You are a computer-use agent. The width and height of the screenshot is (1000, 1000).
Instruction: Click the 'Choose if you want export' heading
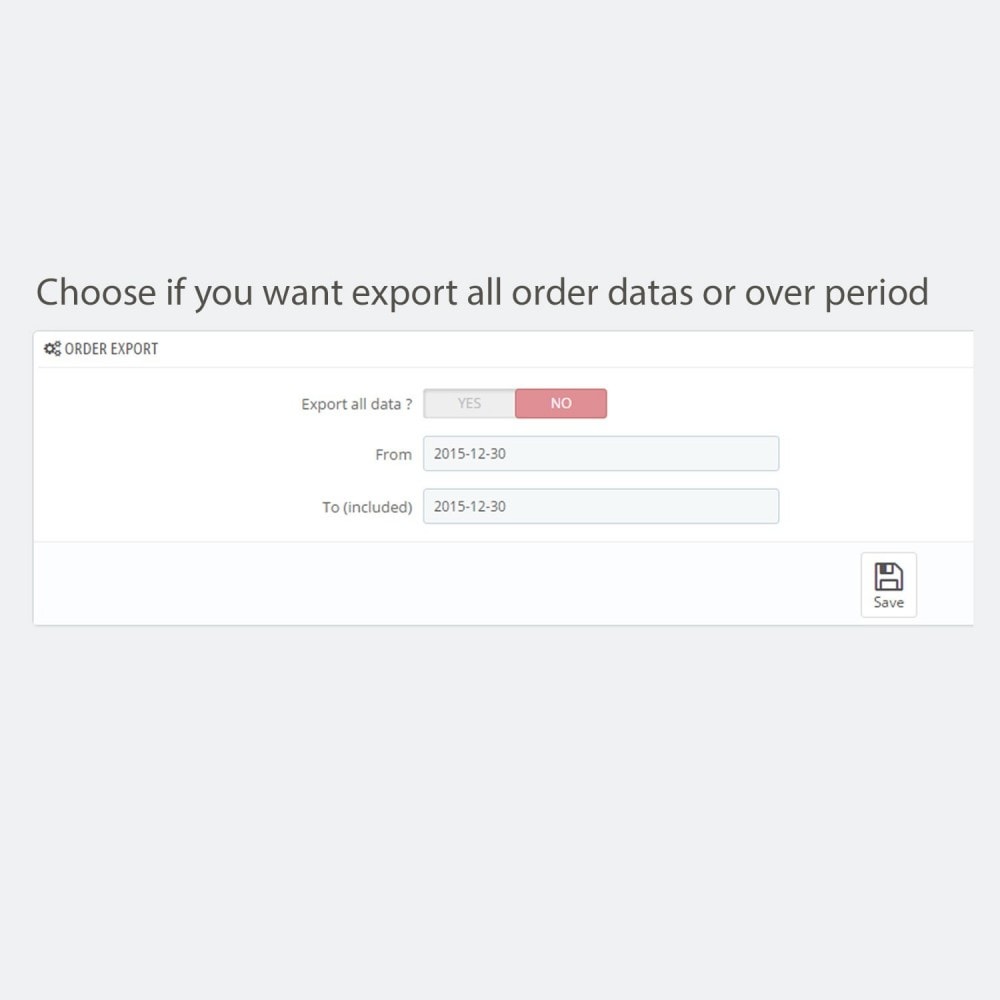(x=482, y=293)
